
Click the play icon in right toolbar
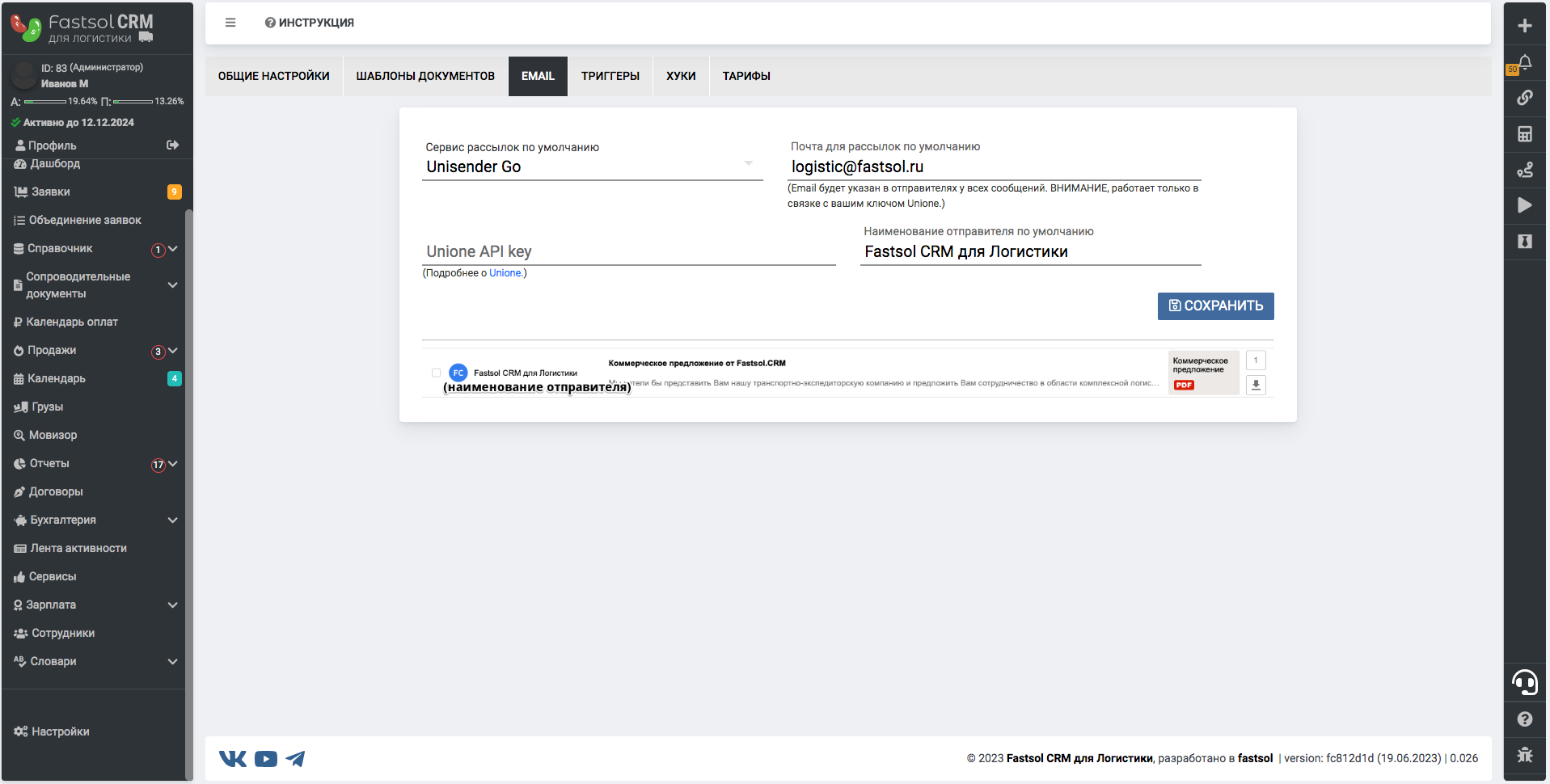pyautogui.click(x=1525, y=205)
